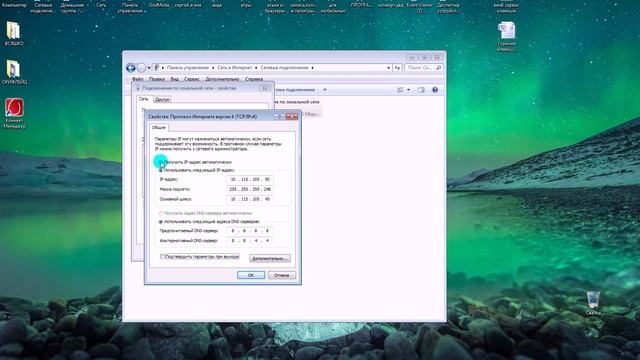The height and width of the screenshot is (360, 640).
Task: Open the Файл menu
Action: (x=138, y=79)
